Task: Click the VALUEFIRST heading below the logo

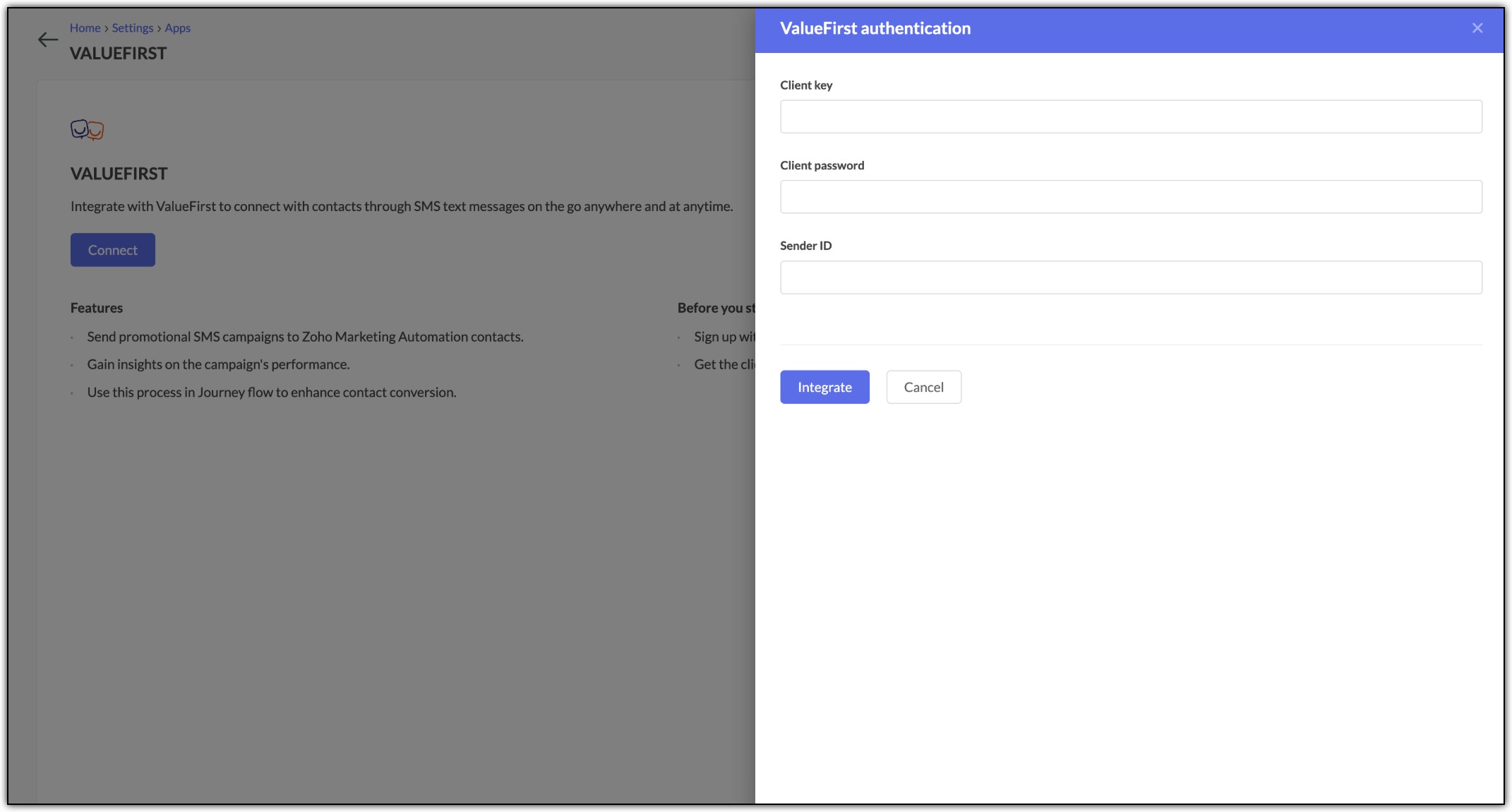Action: pos(119,174)
